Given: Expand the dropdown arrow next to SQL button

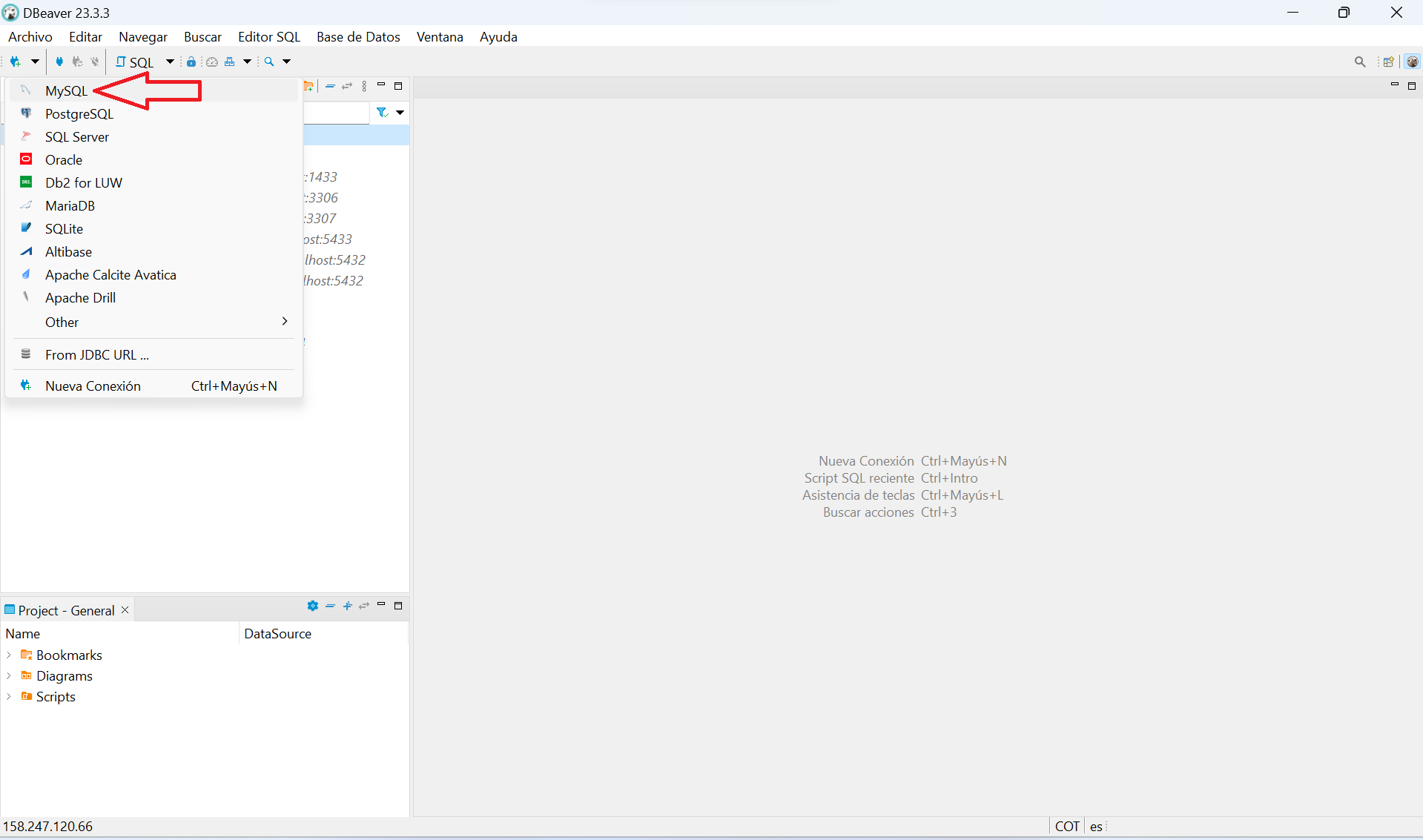Looking at the screenshot, I should 170,62.
